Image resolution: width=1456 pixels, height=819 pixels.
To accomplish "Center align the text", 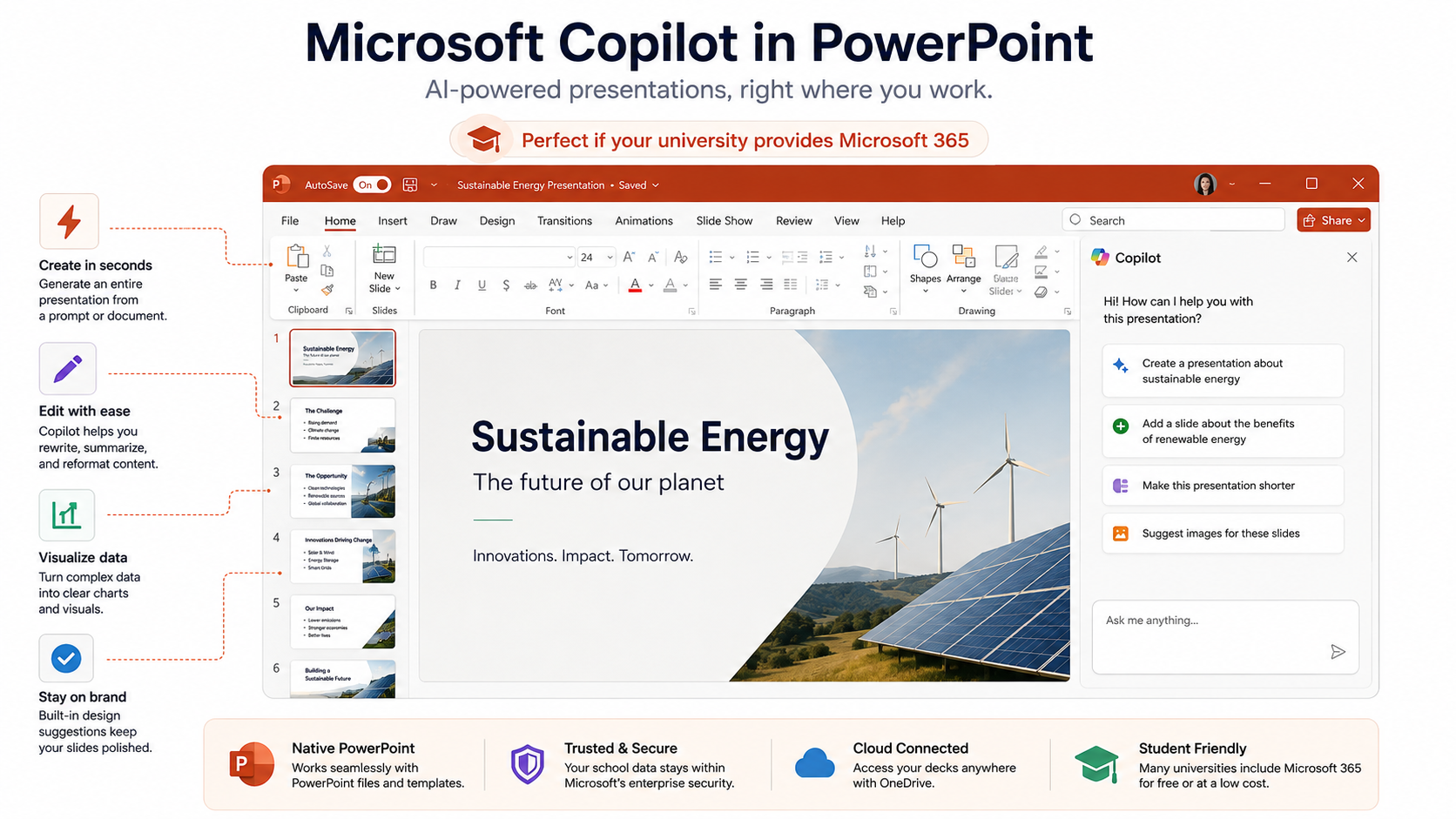I will pyautogui.click(x=741, y=285).
